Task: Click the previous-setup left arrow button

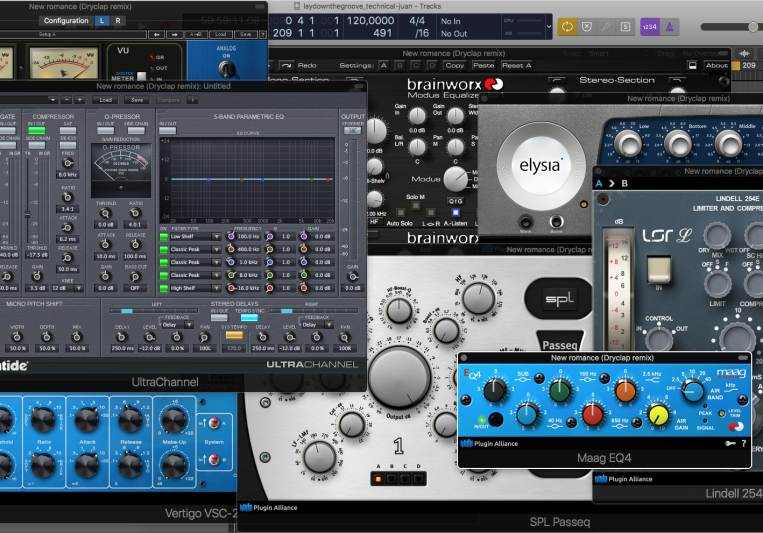Action: pyautogui.click(x=156, y=35)
